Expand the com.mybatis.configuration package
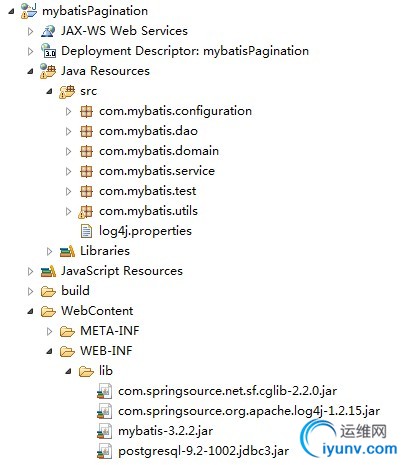Viewport: 403px width, 465px height. pos(69,111)
